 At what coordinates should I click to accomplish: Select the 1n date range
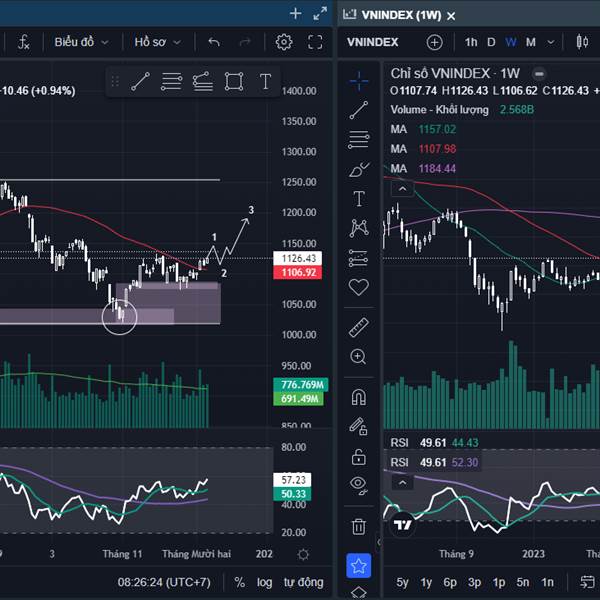[x=547, y=582]
